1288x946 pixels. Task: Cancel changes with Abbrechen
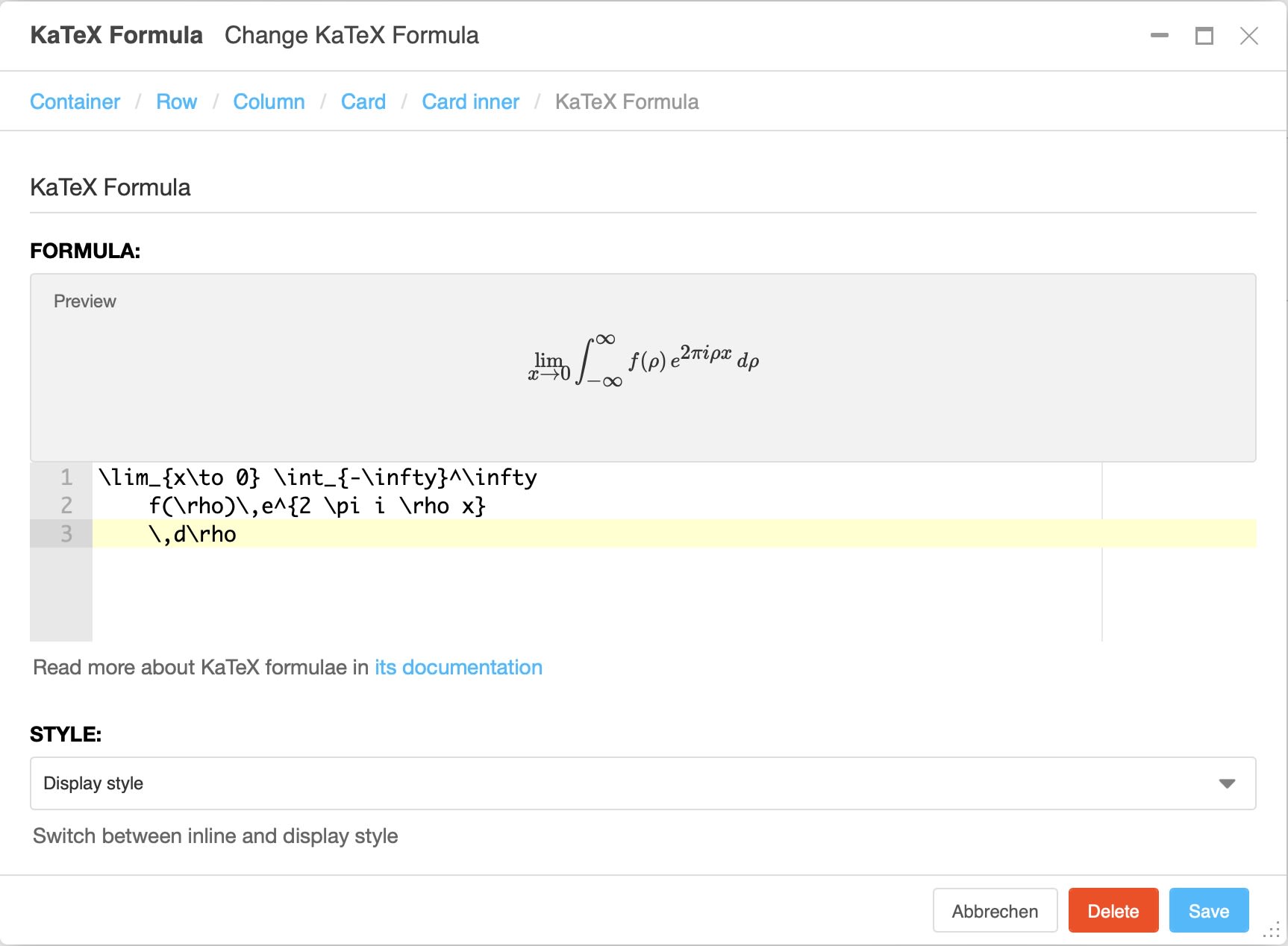pyautogui.click(x=995, y=910)
